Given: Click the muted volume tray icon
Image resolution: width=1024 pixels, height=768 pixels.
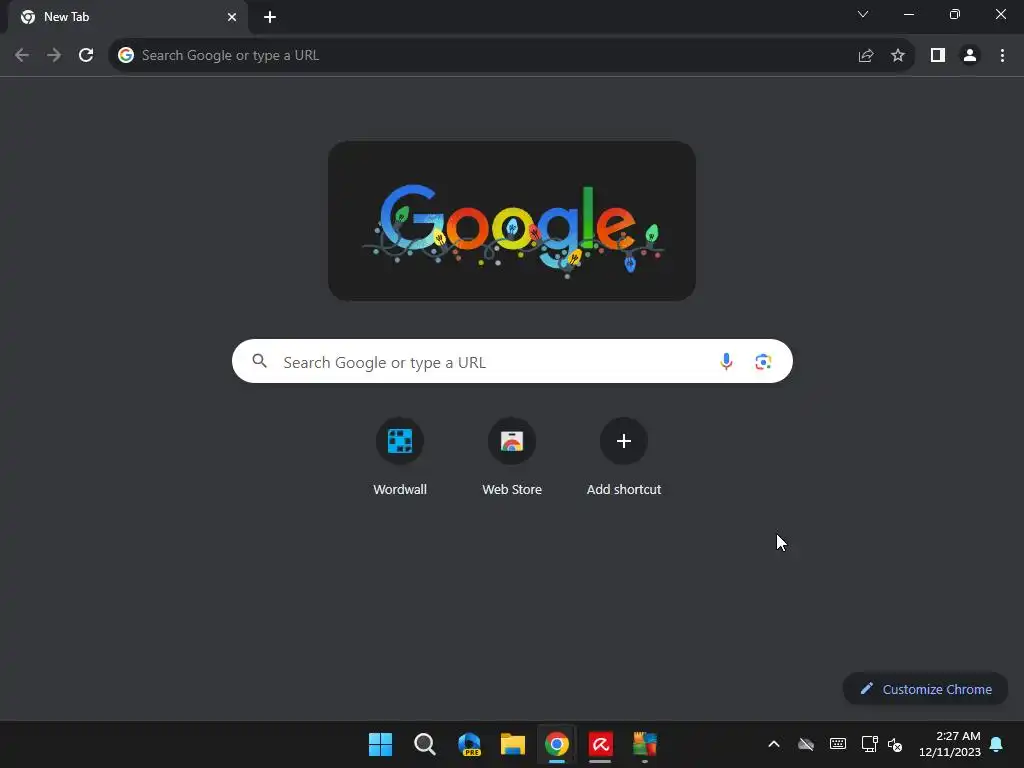Looking at the screenshot, I should coord(895,744).
